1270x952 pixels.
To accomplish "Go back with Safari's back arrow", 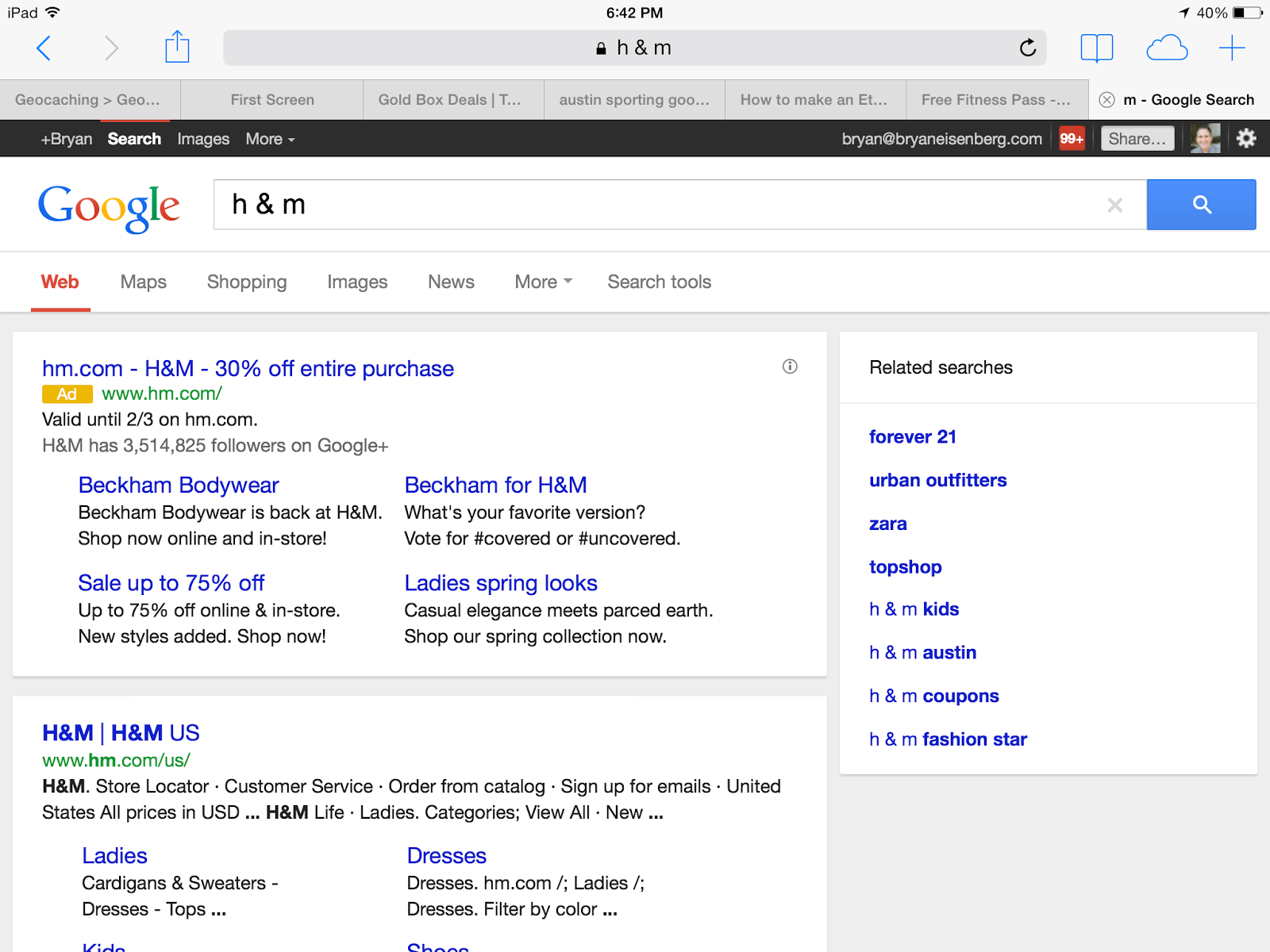I will 44,48.
